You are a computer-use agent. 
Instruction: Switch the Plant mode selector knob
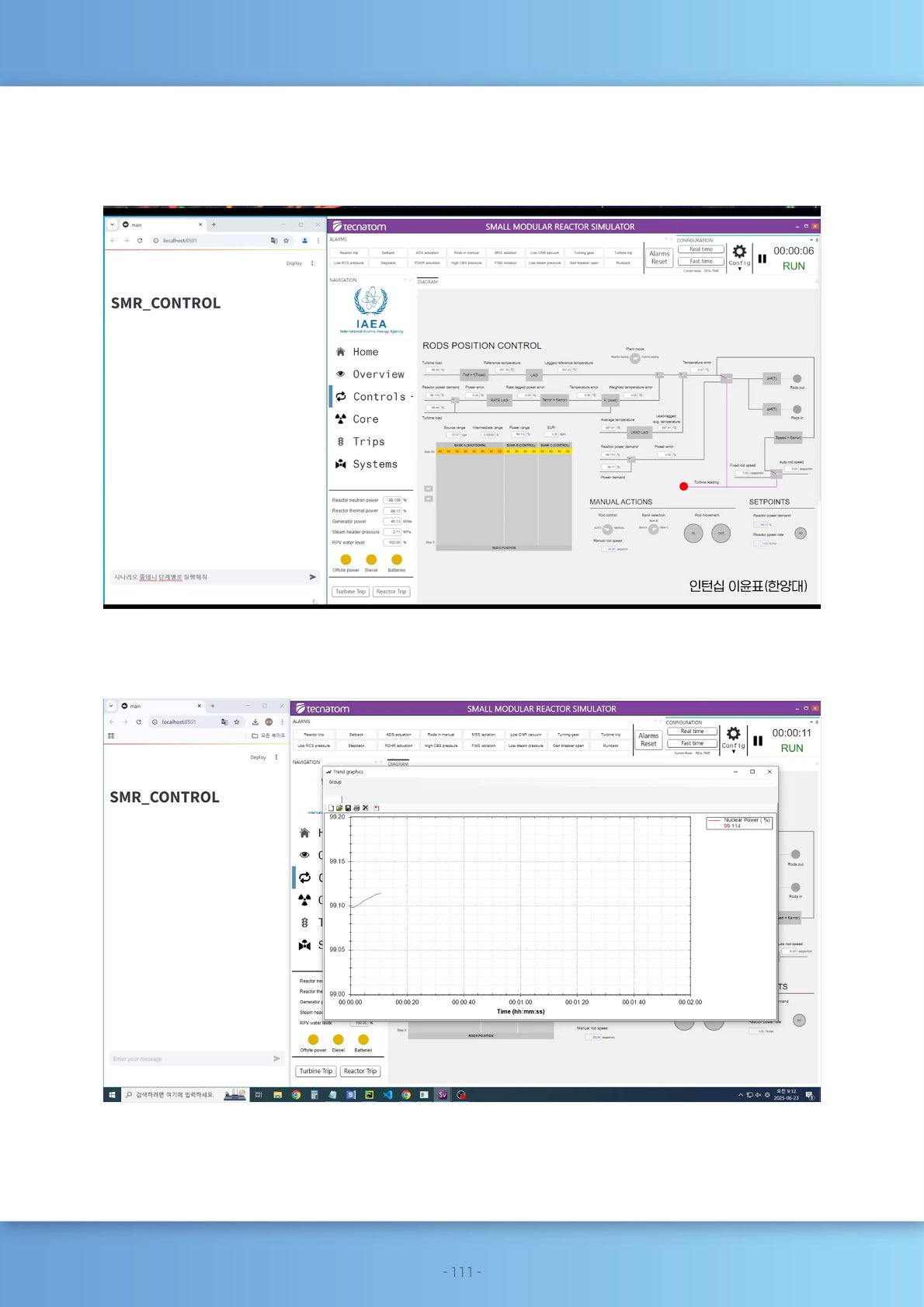[635, 358]
